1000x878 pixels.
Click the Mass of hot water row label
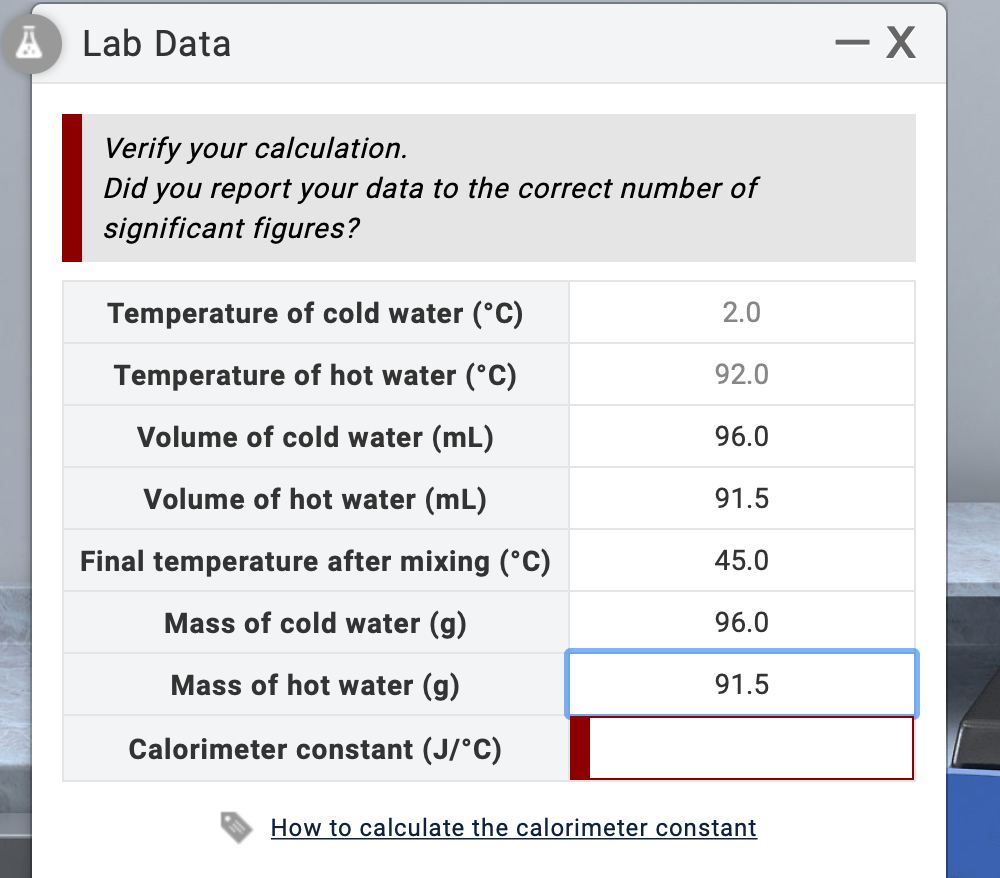(x=316, y=684)
